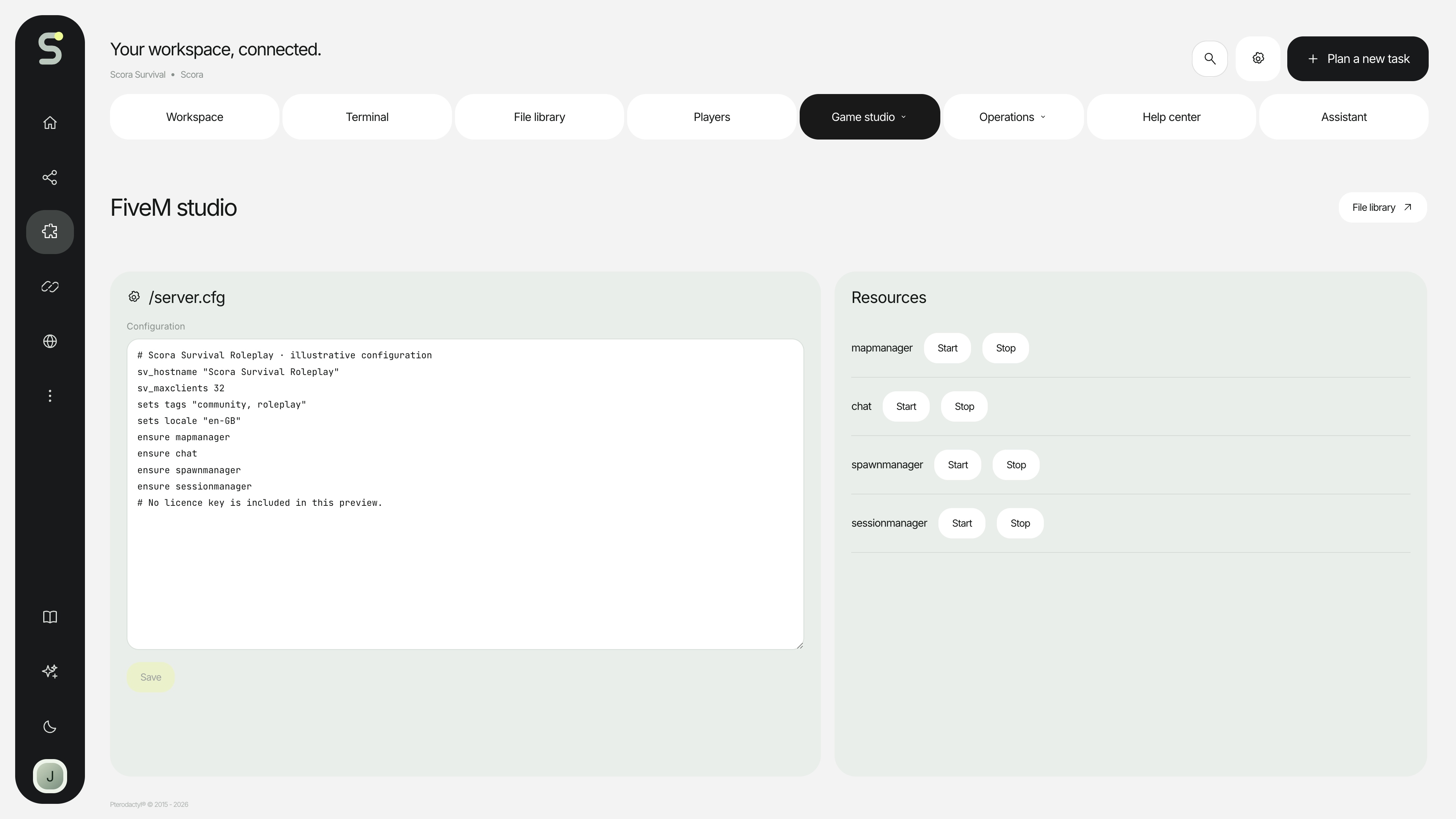This screenshot has width=1456, height=819.
Task: Open the J user avatar
Action: tap(50, 776)
